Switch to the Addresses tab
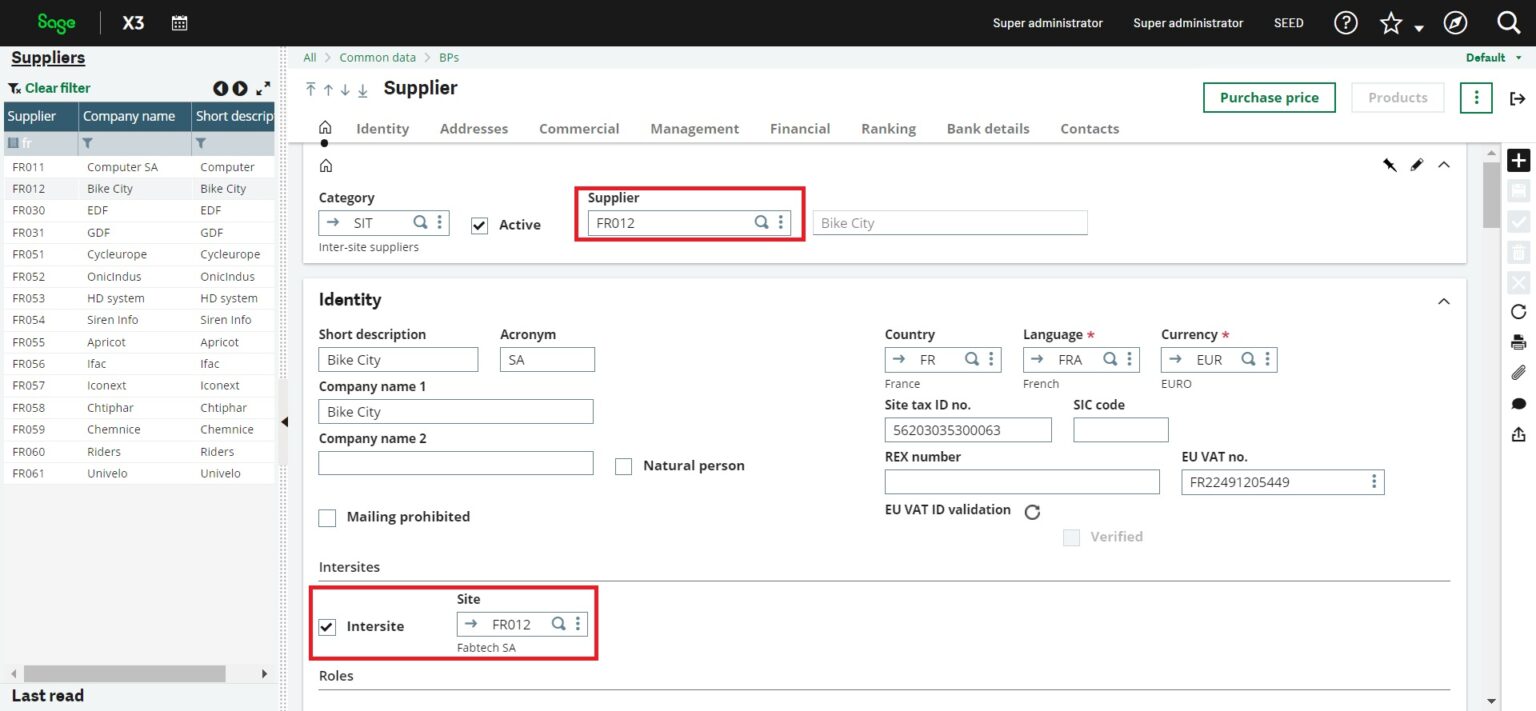The height and width of the screenshot is (711, 1536). pyautogui.click(x=474, y=128)
